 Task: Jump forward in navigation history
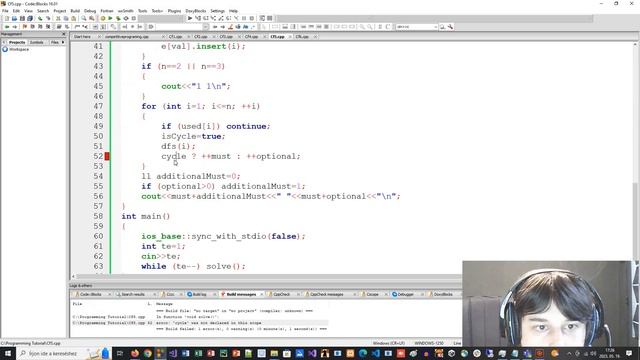coord(15,27)
